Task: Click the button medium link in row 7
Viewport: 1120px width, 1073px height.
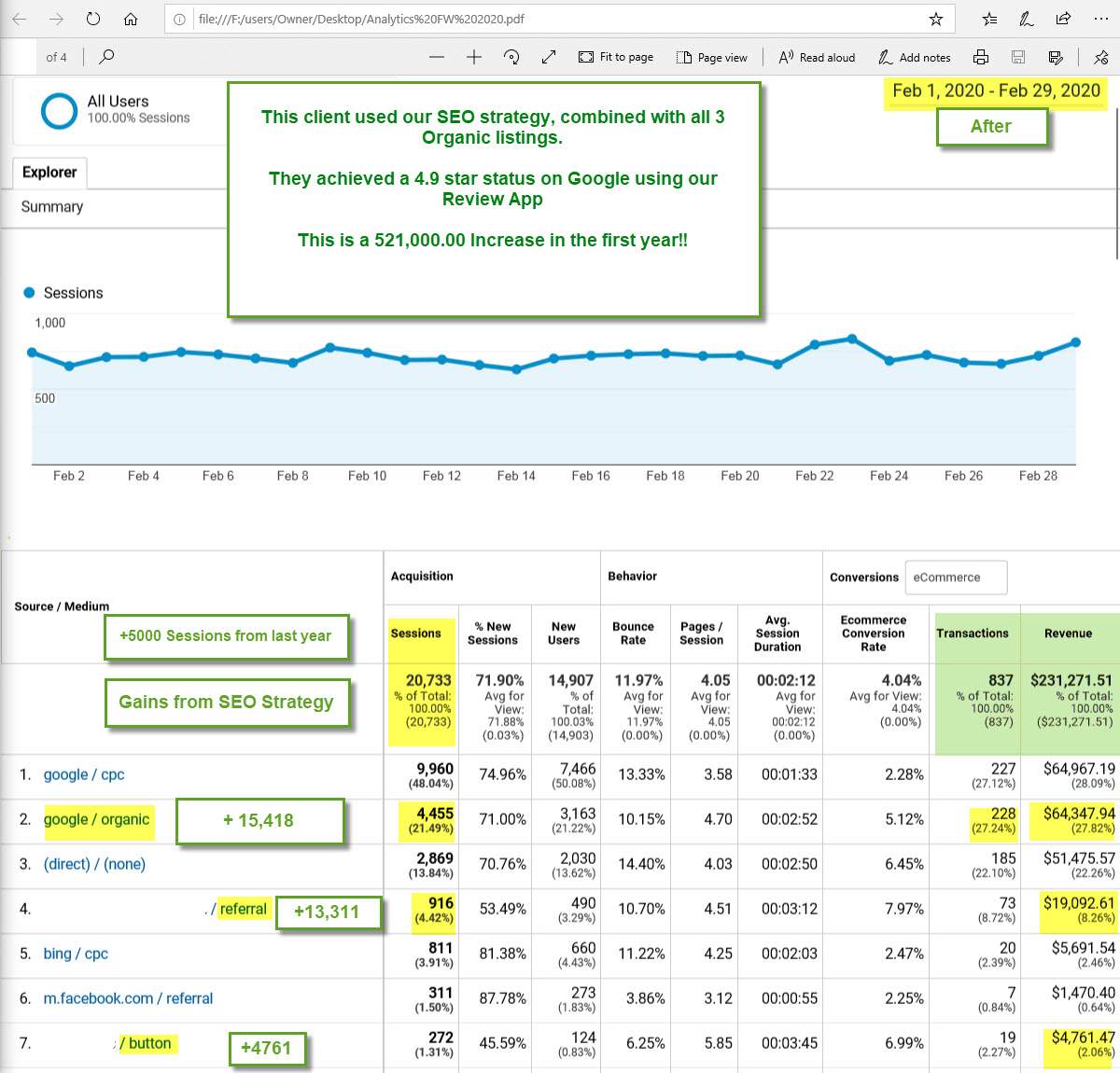Action: (x=149, y=1043)
